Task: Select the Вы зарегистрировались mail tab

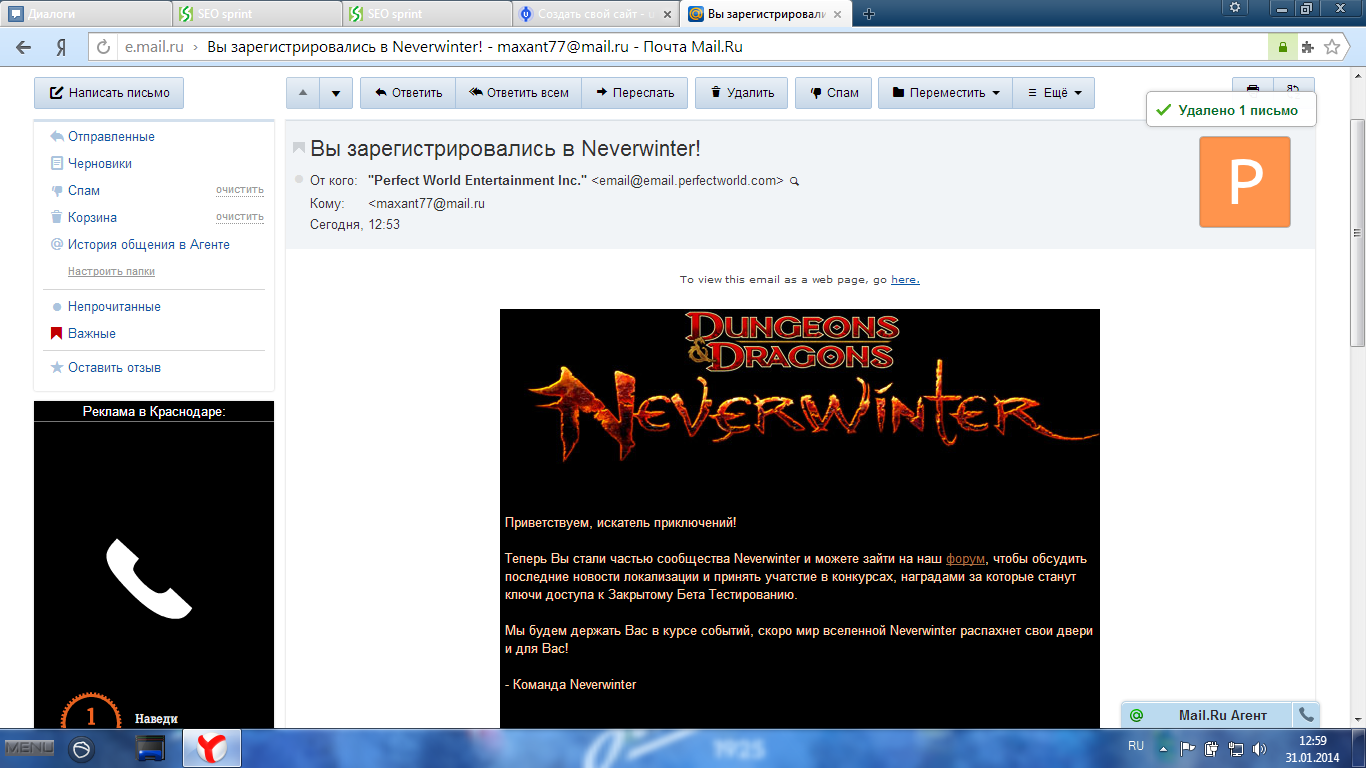Action: [x=767, y=14]
